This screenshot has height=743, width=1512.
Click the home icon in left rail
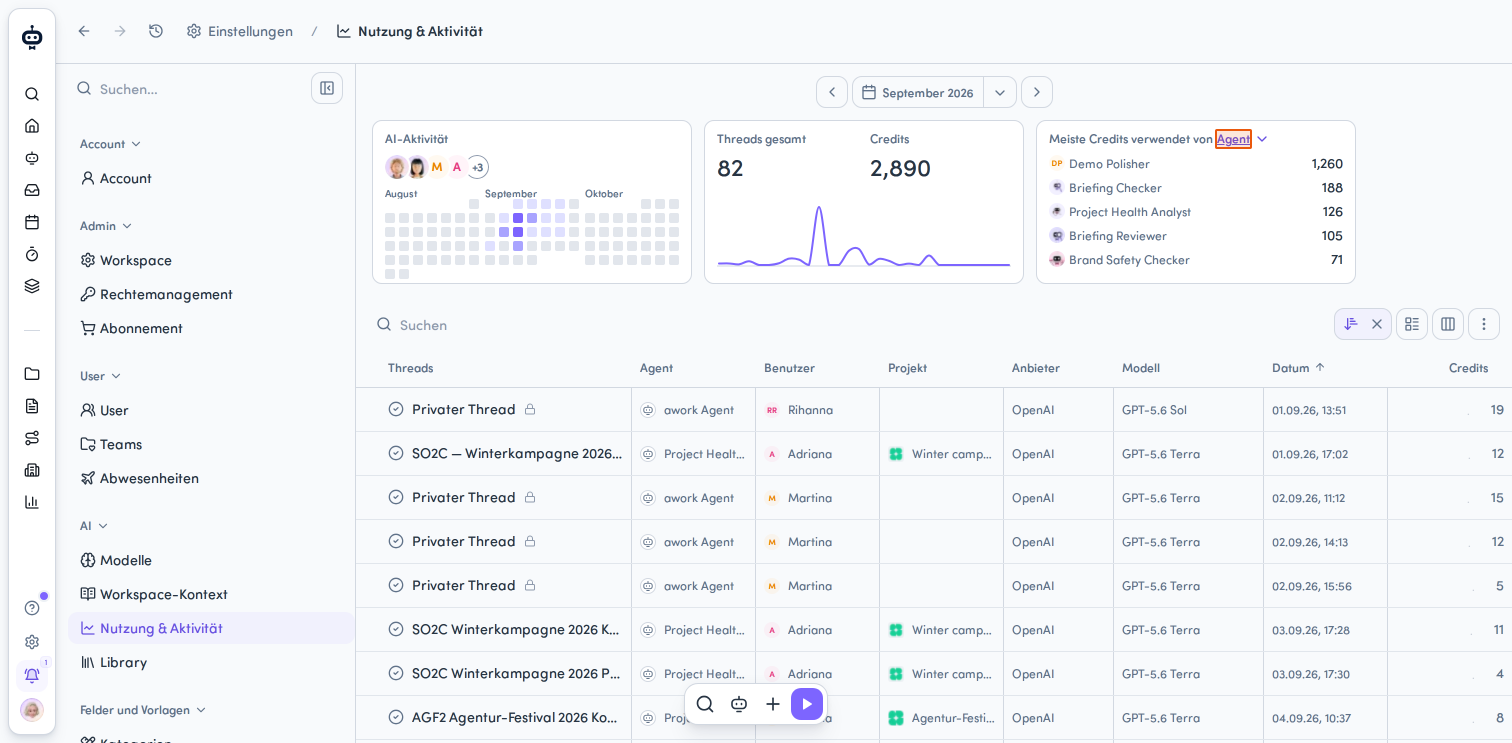coord(32,126)
